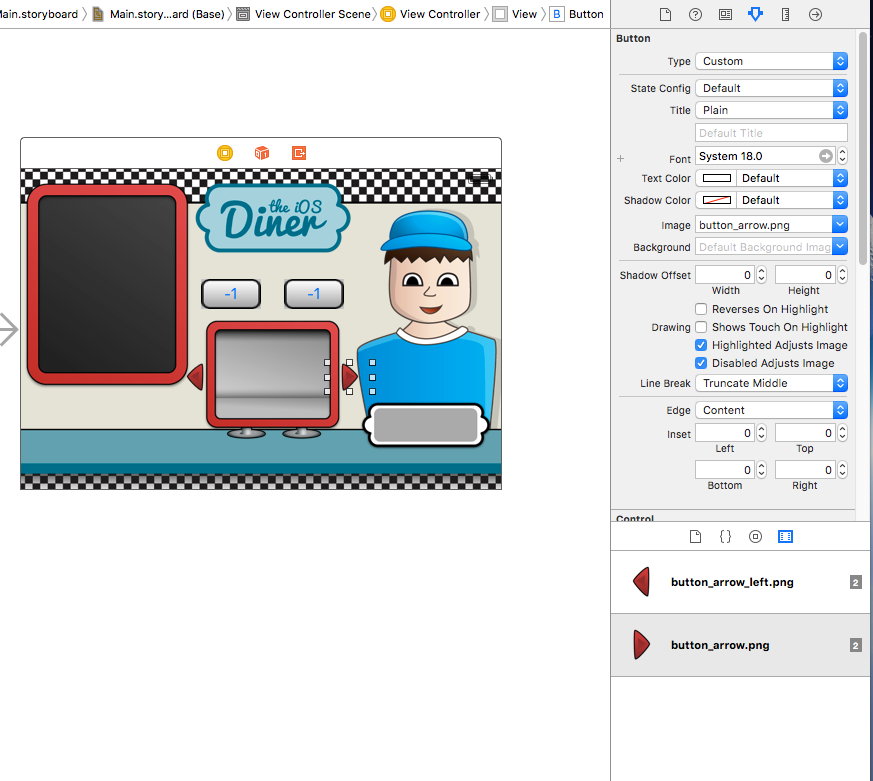Click the yellow View Controller dock icon
The height and width of the screenshot is (781, 873).
[225, 153]
